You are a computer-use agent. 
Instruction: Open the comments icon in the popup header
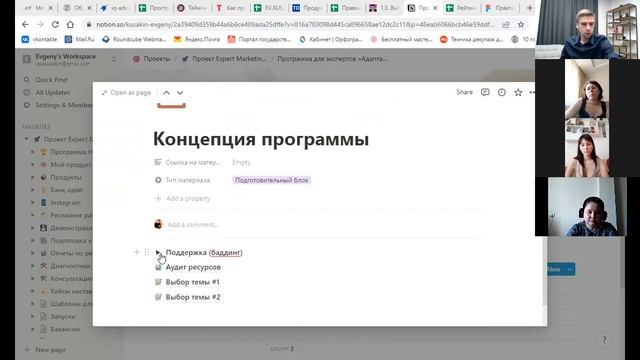coord(485,92)
